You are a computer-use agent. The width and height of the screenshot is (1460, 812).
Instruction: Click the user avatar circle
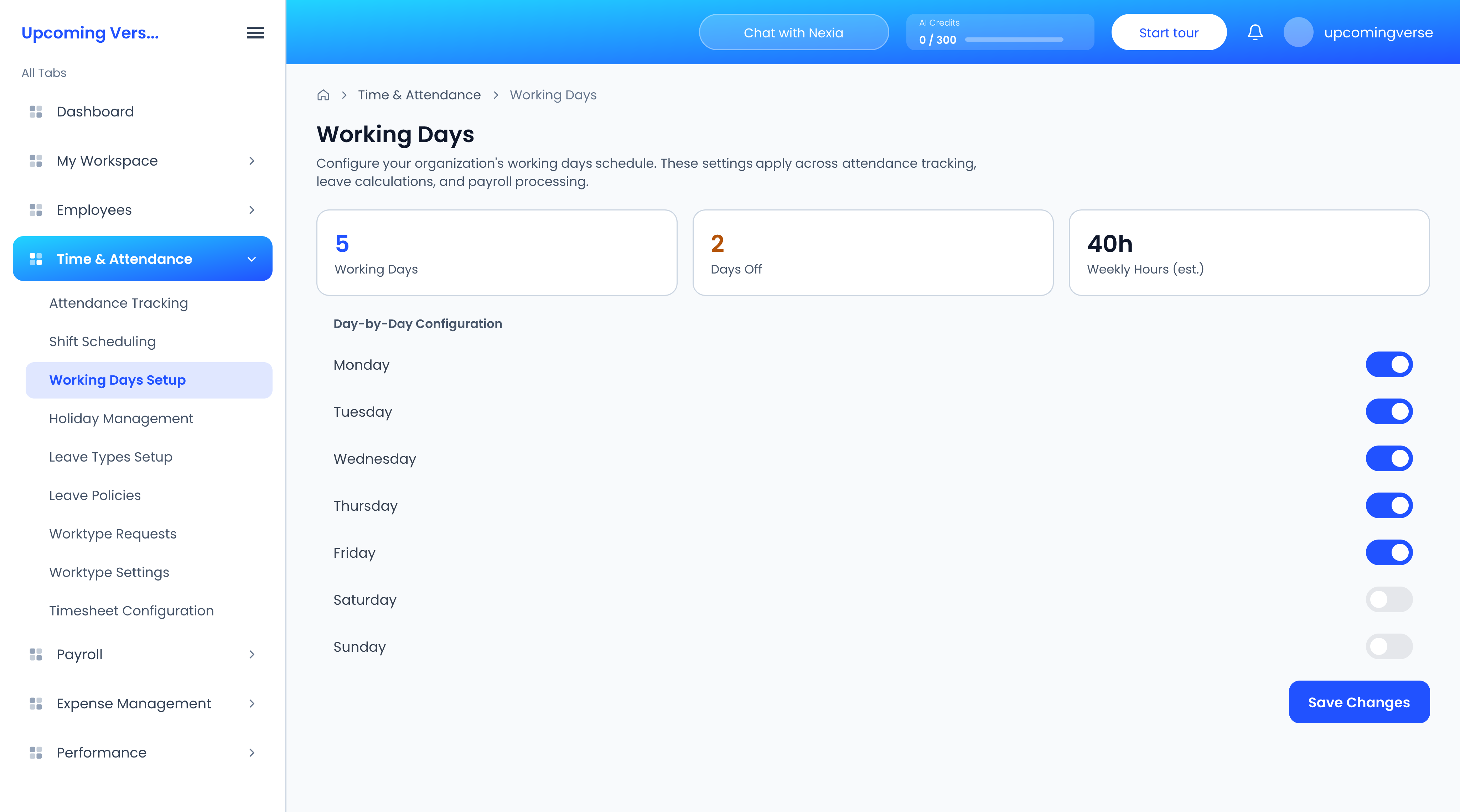click(1298, 32)
